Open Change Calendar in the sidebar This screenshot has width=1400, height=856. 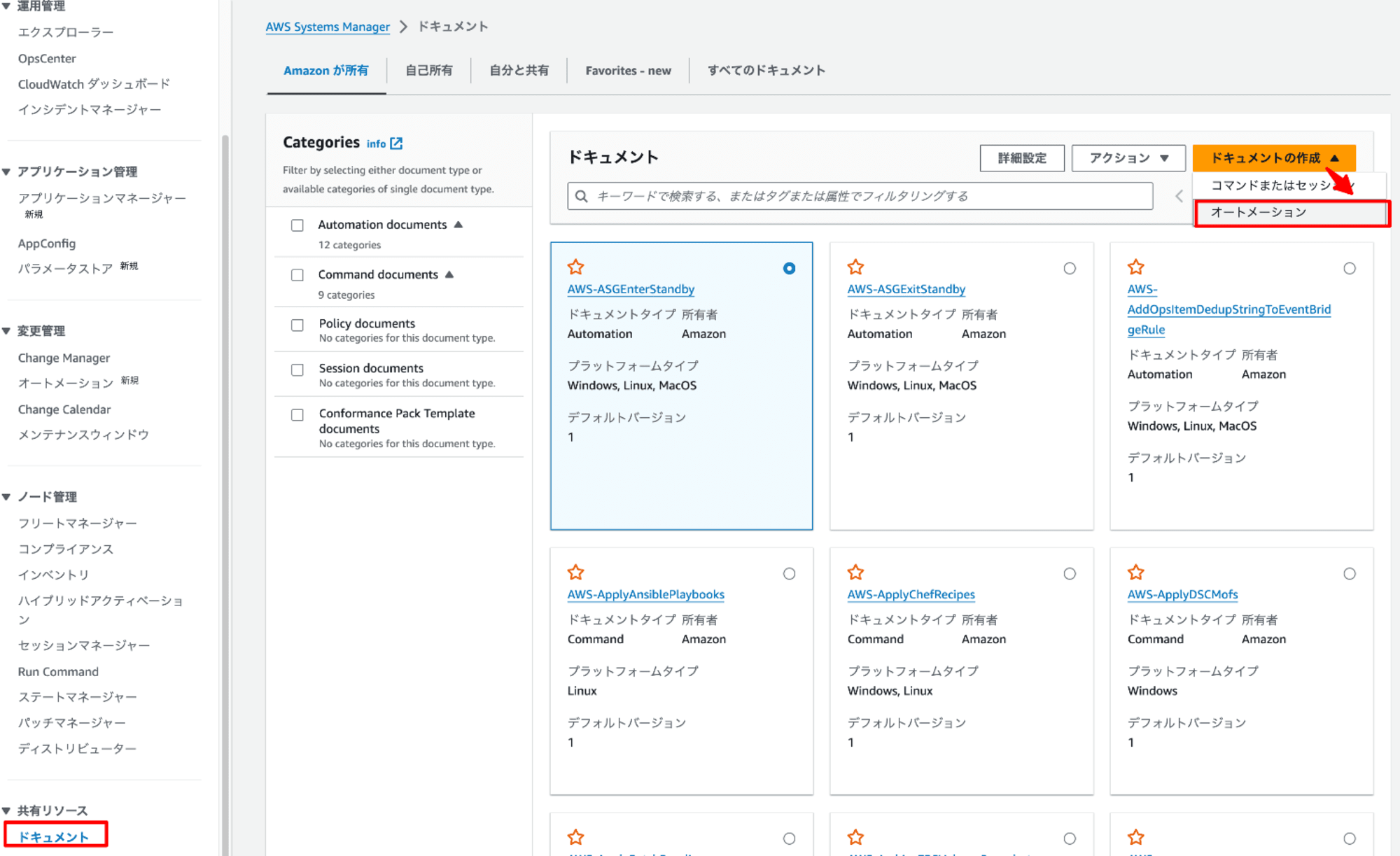(x=64, y=409)
